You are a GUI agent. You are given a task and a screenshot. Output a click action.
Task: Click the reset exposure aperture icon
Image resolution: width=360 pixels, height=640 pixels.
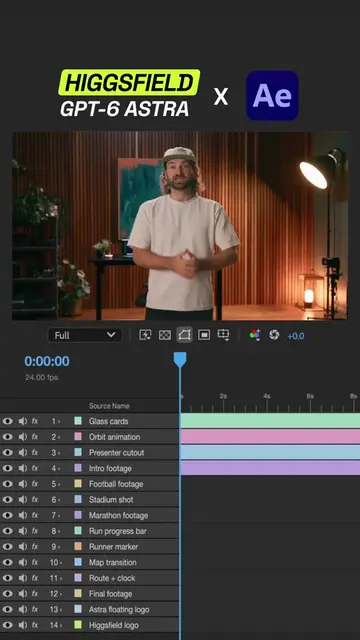pos(274,335)
